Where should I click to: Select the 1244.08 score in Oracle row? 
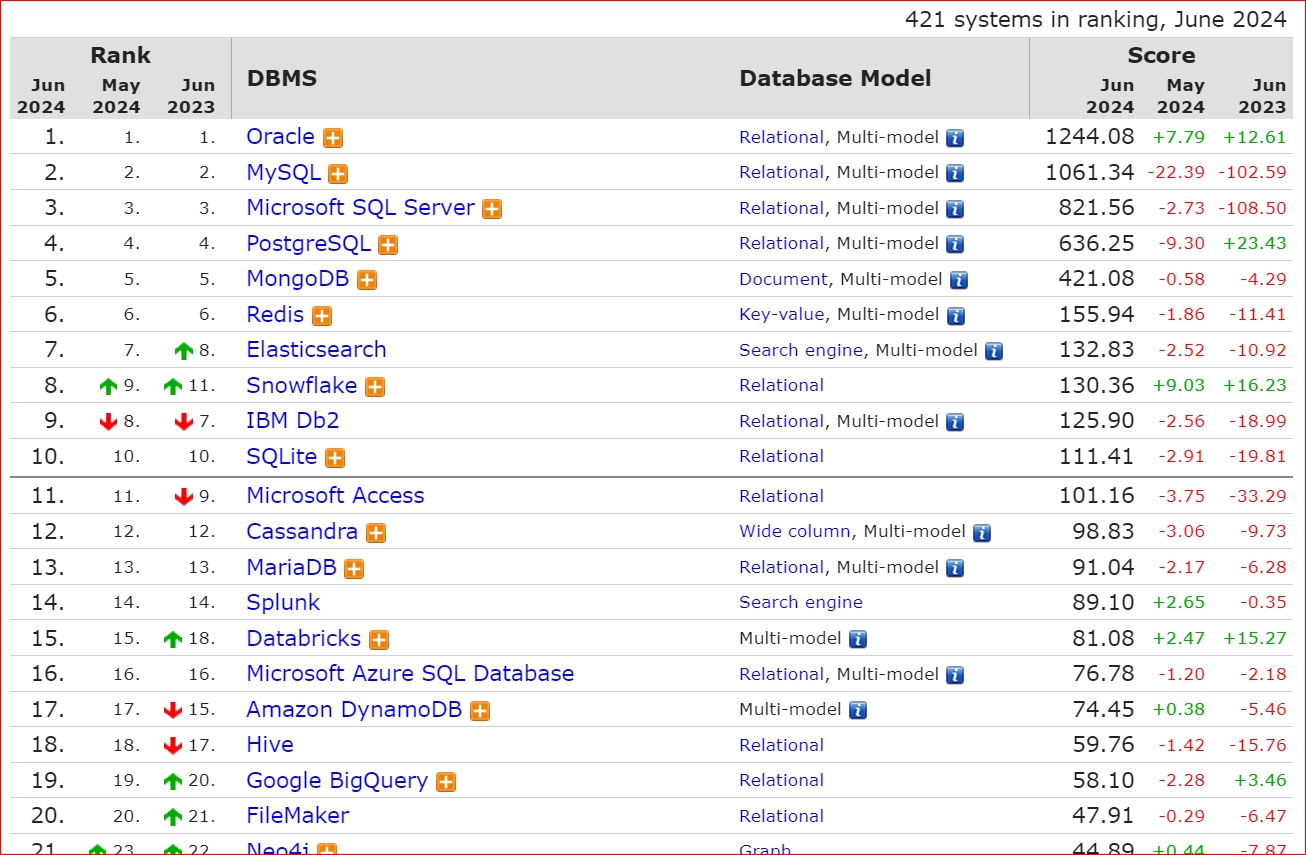[1090, 137]
